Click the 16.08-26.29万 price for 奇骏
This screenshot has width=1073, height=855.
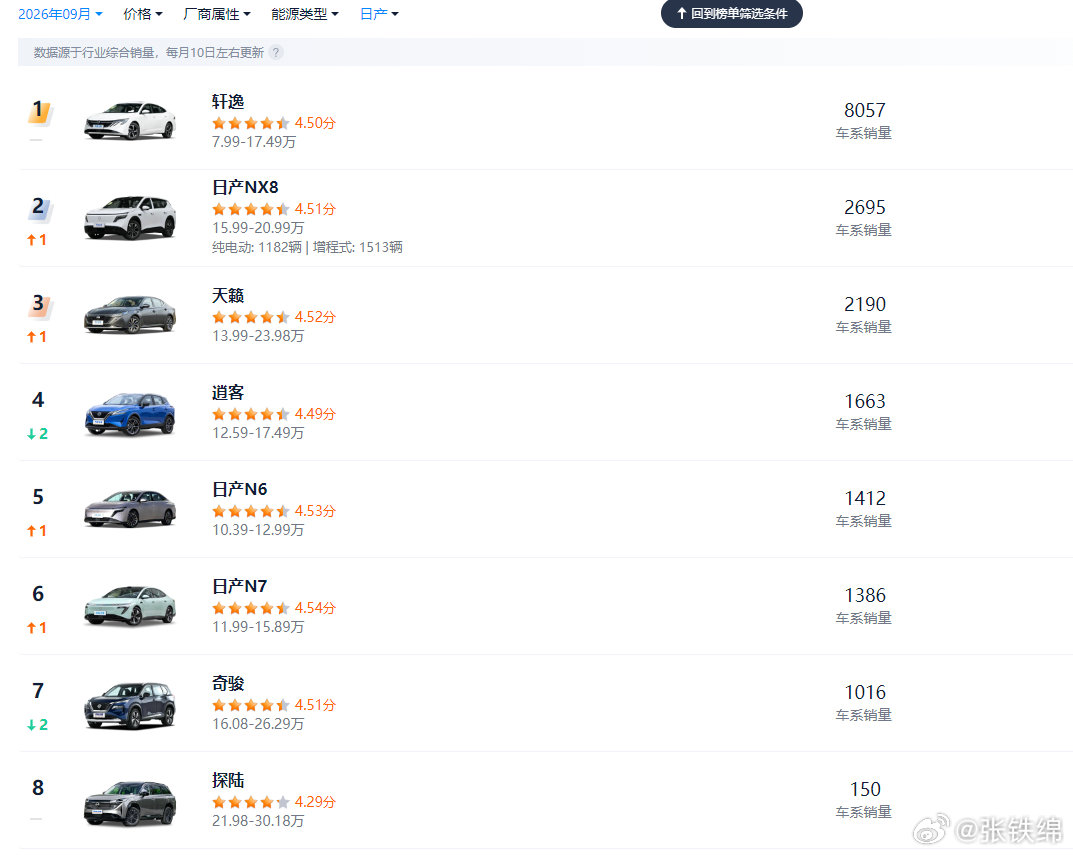tap(258, 724)
